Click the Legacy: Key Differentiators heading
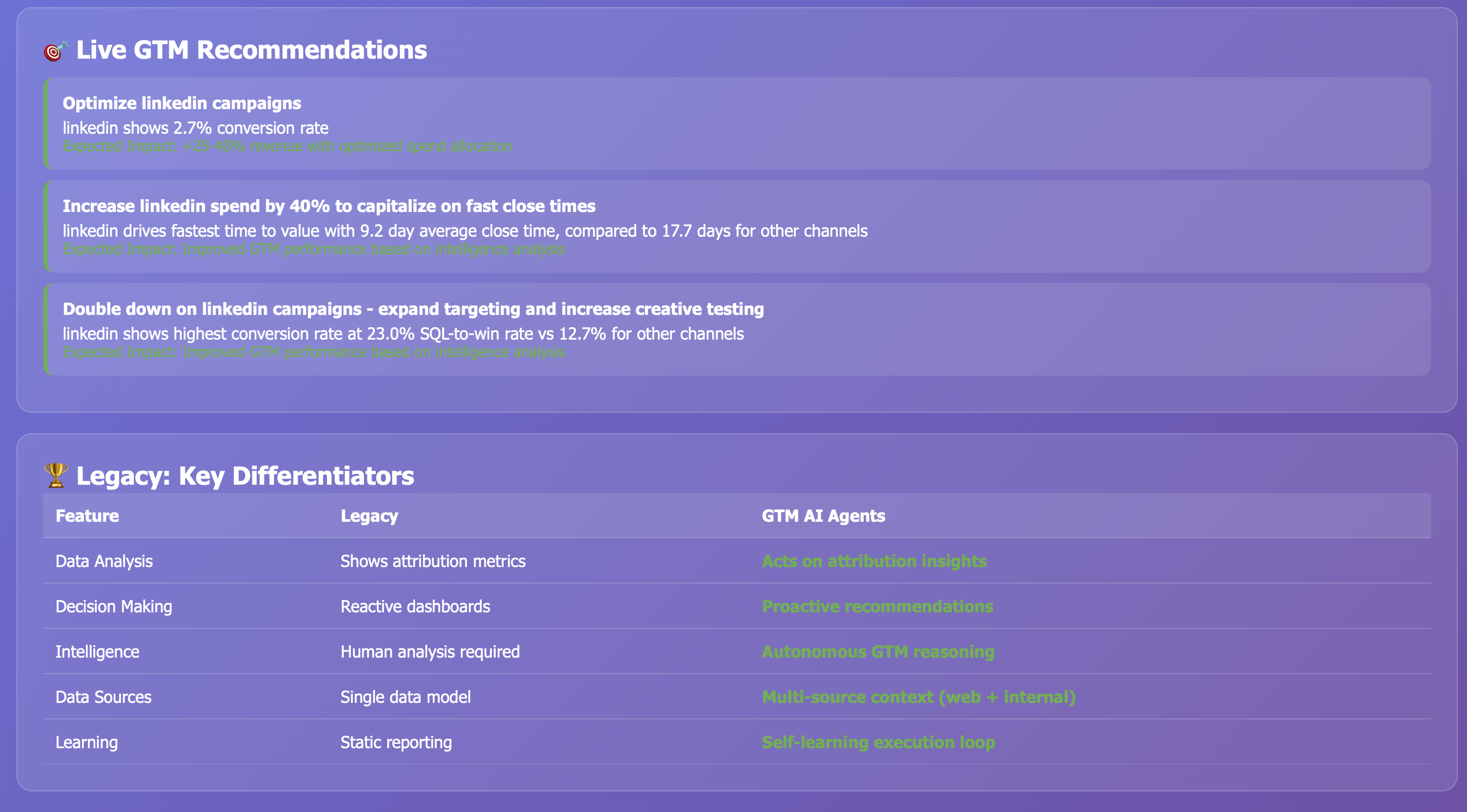The height and width of the screenshot is (812, 1467). pyautogui.click(x=245, y=476)
